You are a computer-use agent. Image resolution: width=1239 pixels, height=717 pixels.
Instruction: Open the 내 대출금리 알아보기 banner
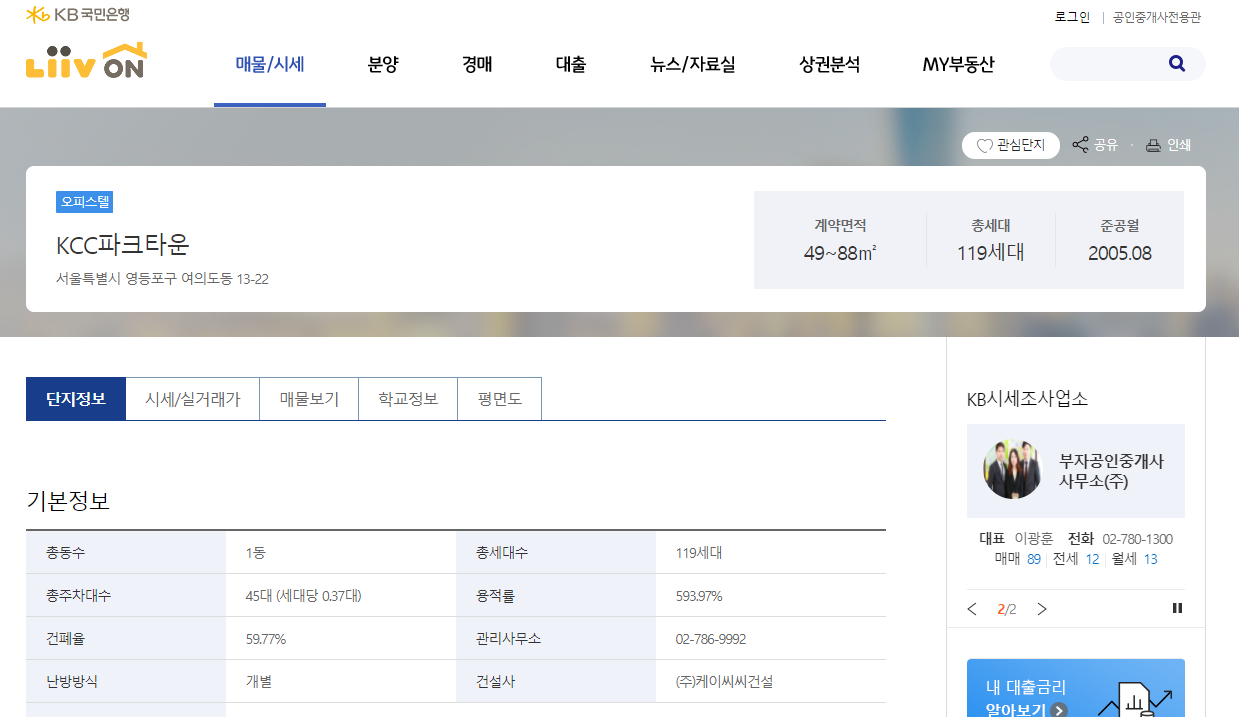(1076, 688)
